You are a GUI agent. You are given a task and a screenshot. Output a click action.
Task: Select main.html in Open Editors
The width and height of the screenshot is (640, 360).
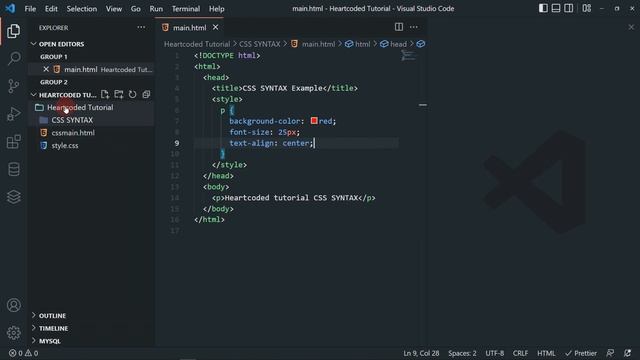[x=91, y=69]
